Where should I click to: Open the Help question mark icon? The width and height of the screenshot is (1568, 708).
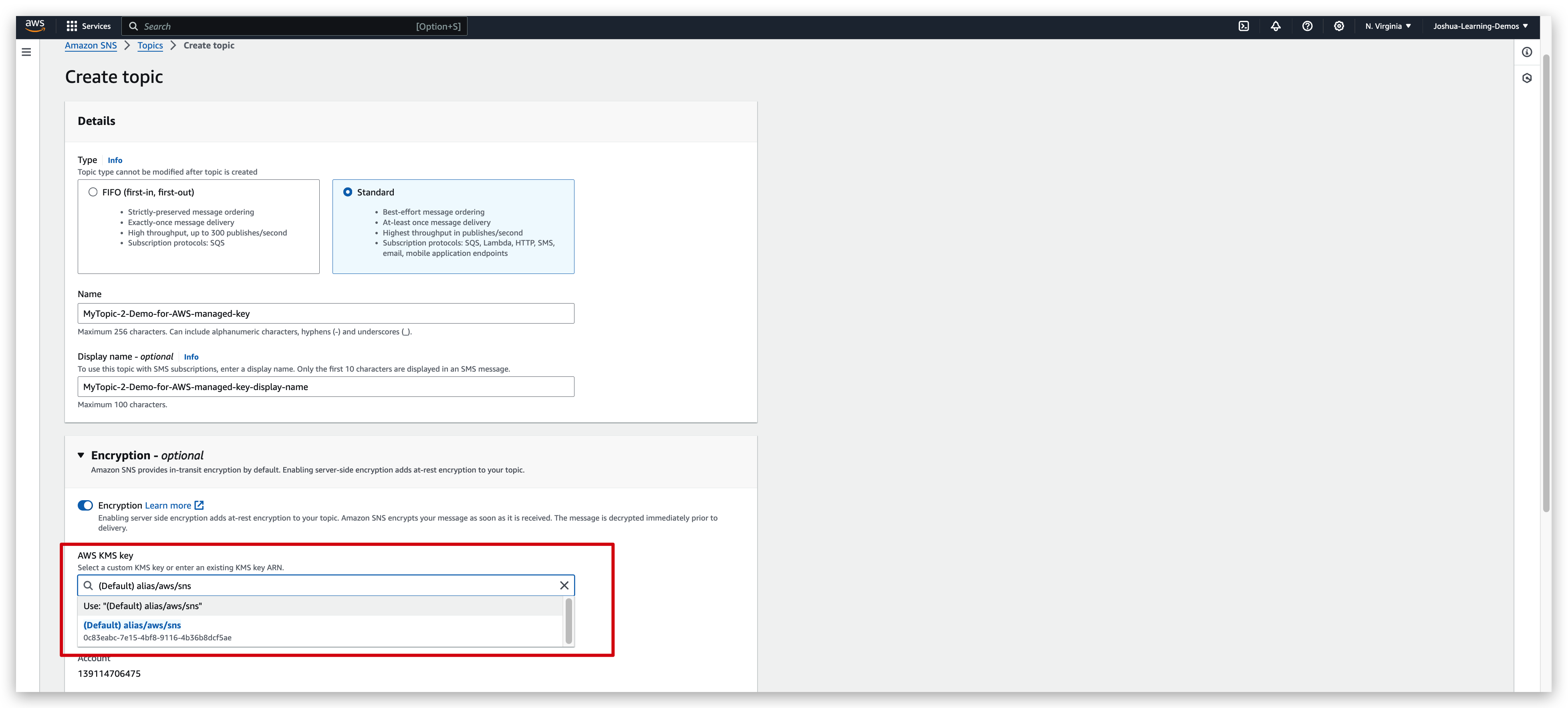pos(1308,26)
